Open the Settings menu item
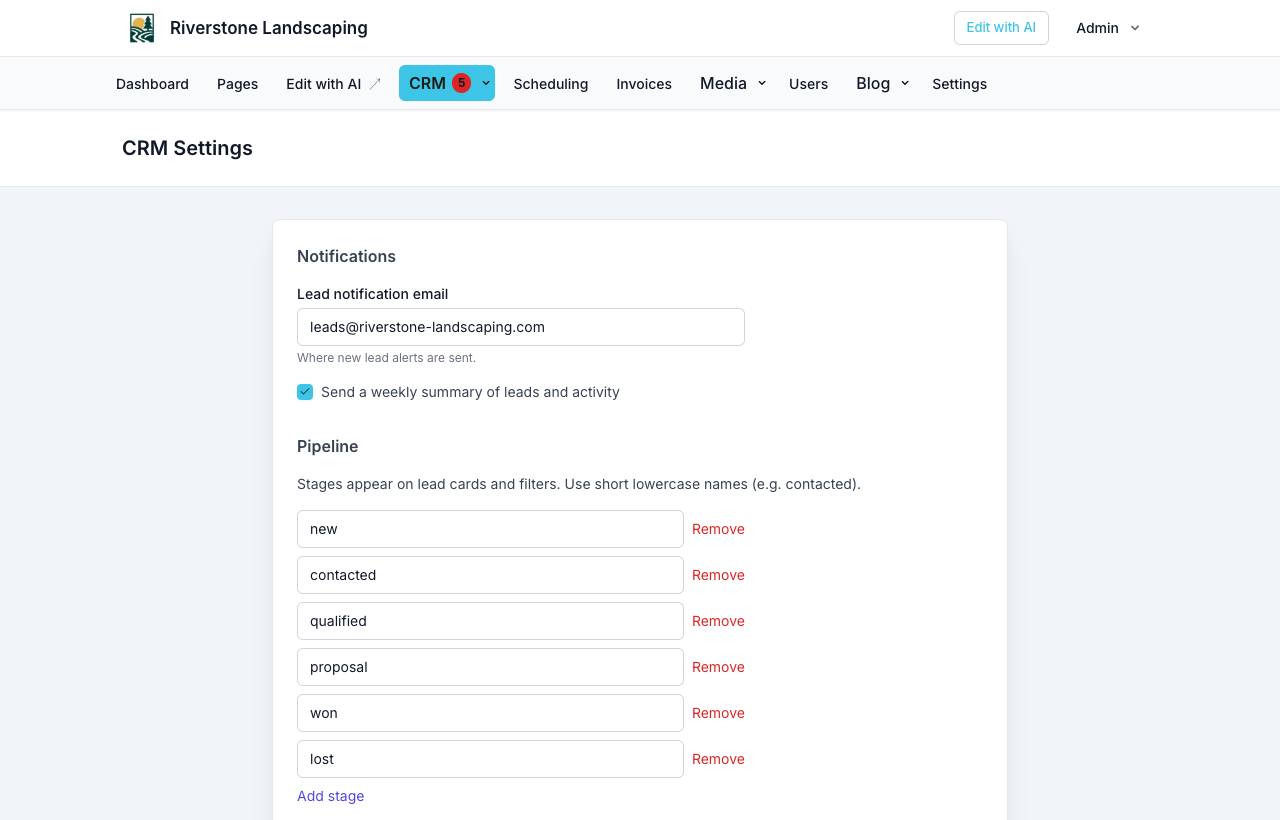Image resolution: width=1280 pixels, height=820 pixels. (x=959, y=84)
